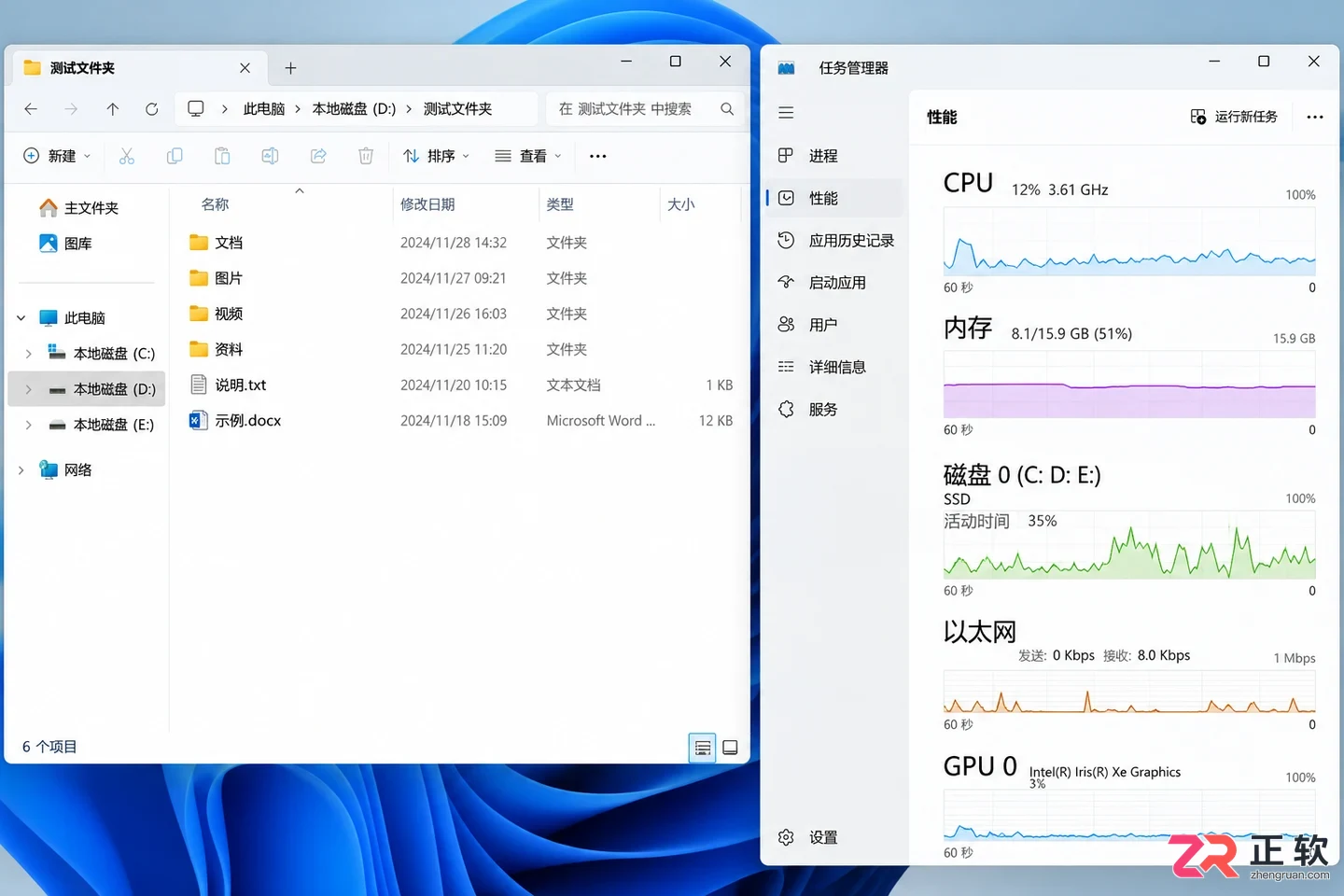Collapse the 此电脑 tree node
The width and height of the screenshot is (1344, 896).
point(21,318)
